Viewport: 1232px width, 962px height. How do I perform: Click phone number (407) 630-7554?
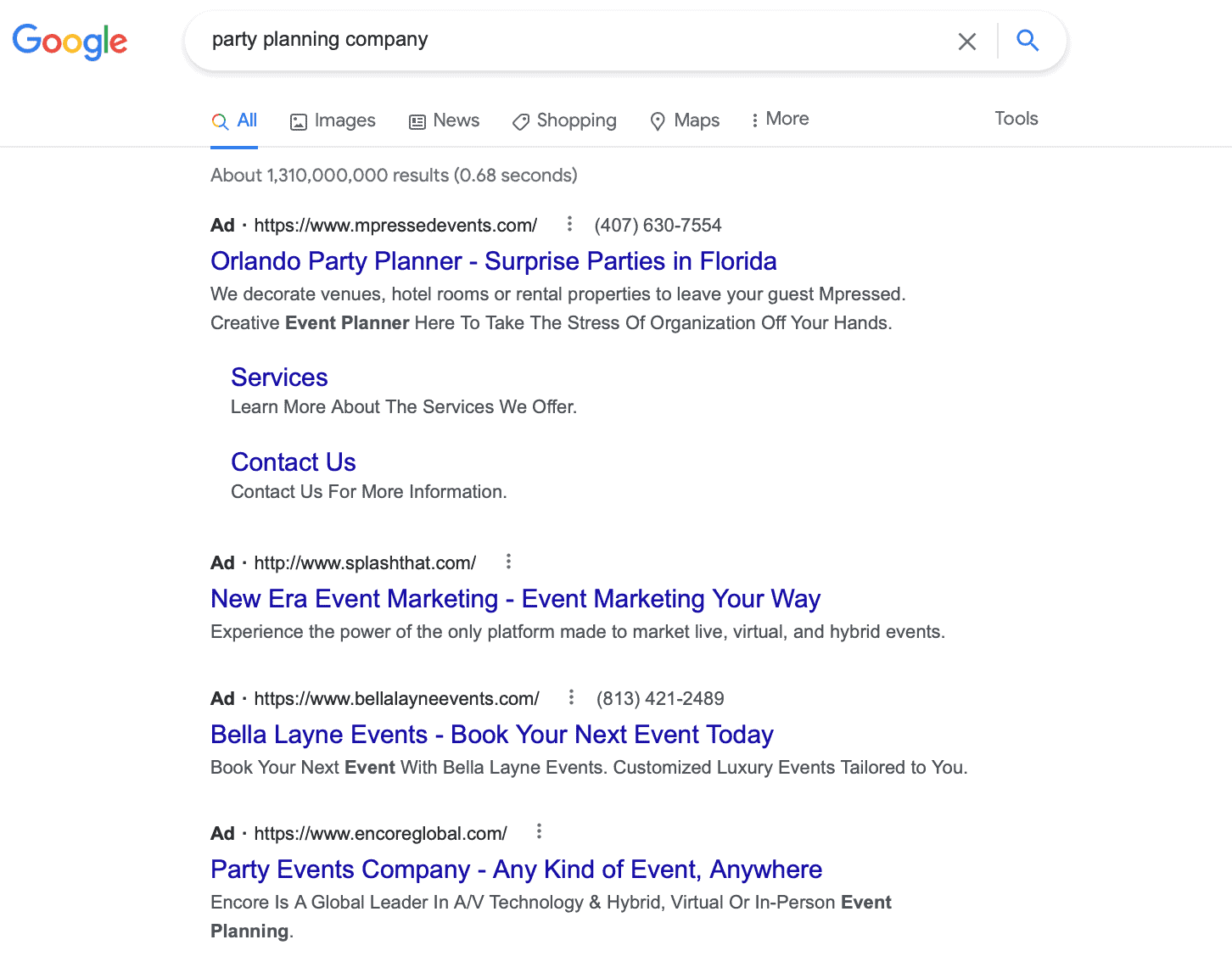pyautogui.click(x=658, y=226)
